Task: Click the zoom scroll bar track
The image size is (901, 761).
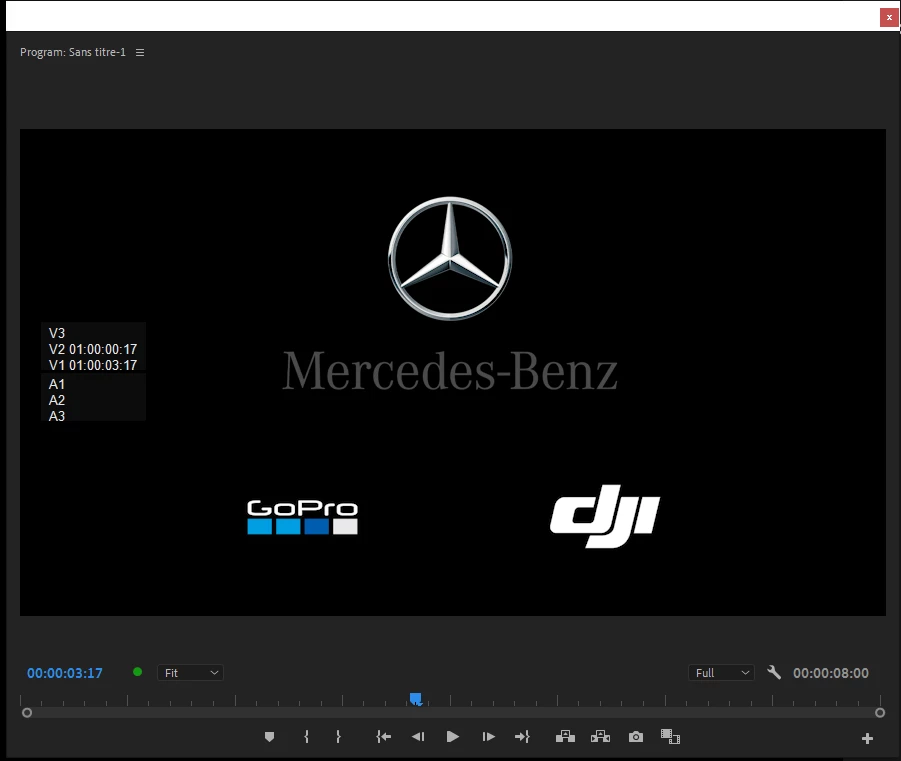Action: (x=453, y=713)
